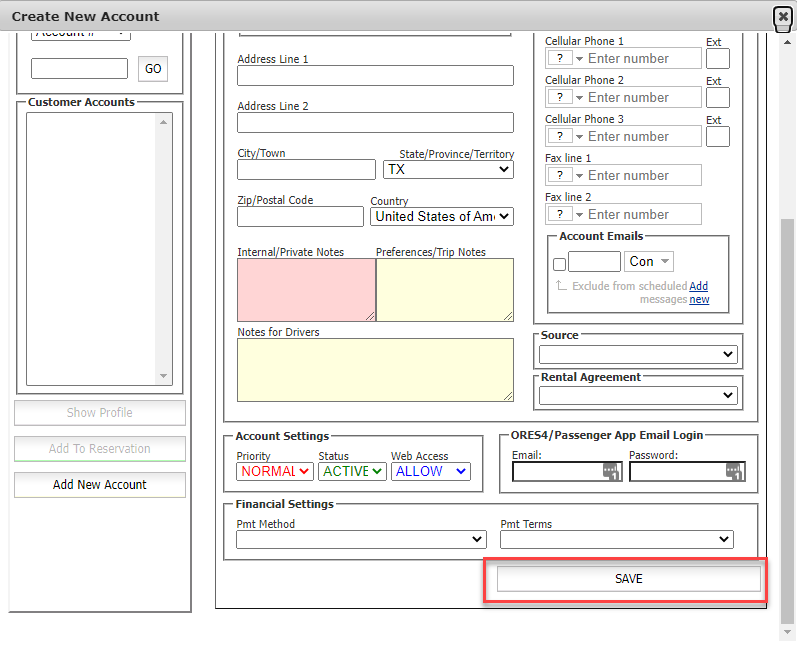The width and height of the screenshot is (797, 645).
Task: Tick the Account Emails exclude checkbox
Action: tap(559, 264)
